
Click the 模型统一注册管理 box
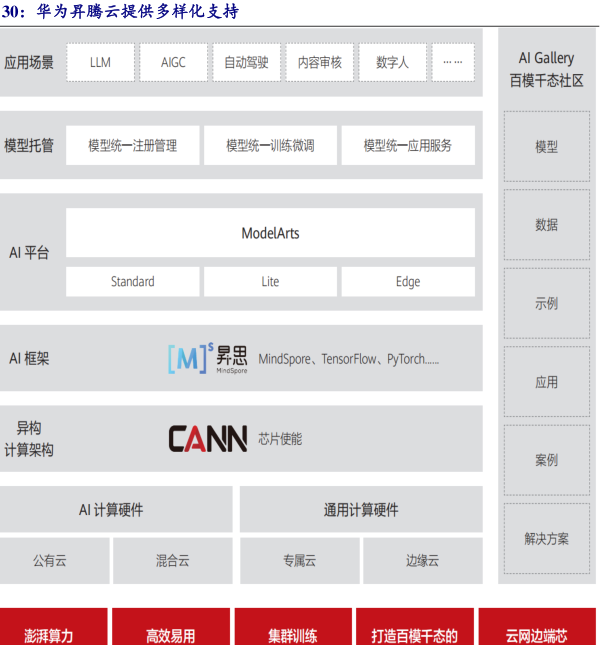click(132, 145)
